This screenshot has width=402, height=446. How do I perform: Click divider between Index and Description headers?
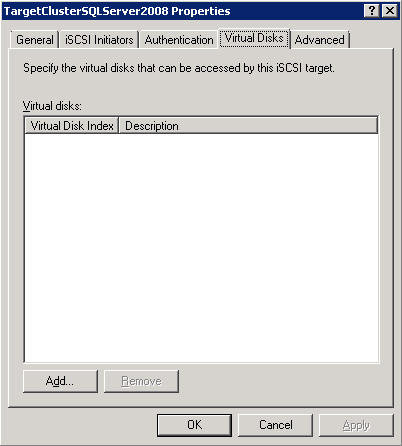point(119,126)
